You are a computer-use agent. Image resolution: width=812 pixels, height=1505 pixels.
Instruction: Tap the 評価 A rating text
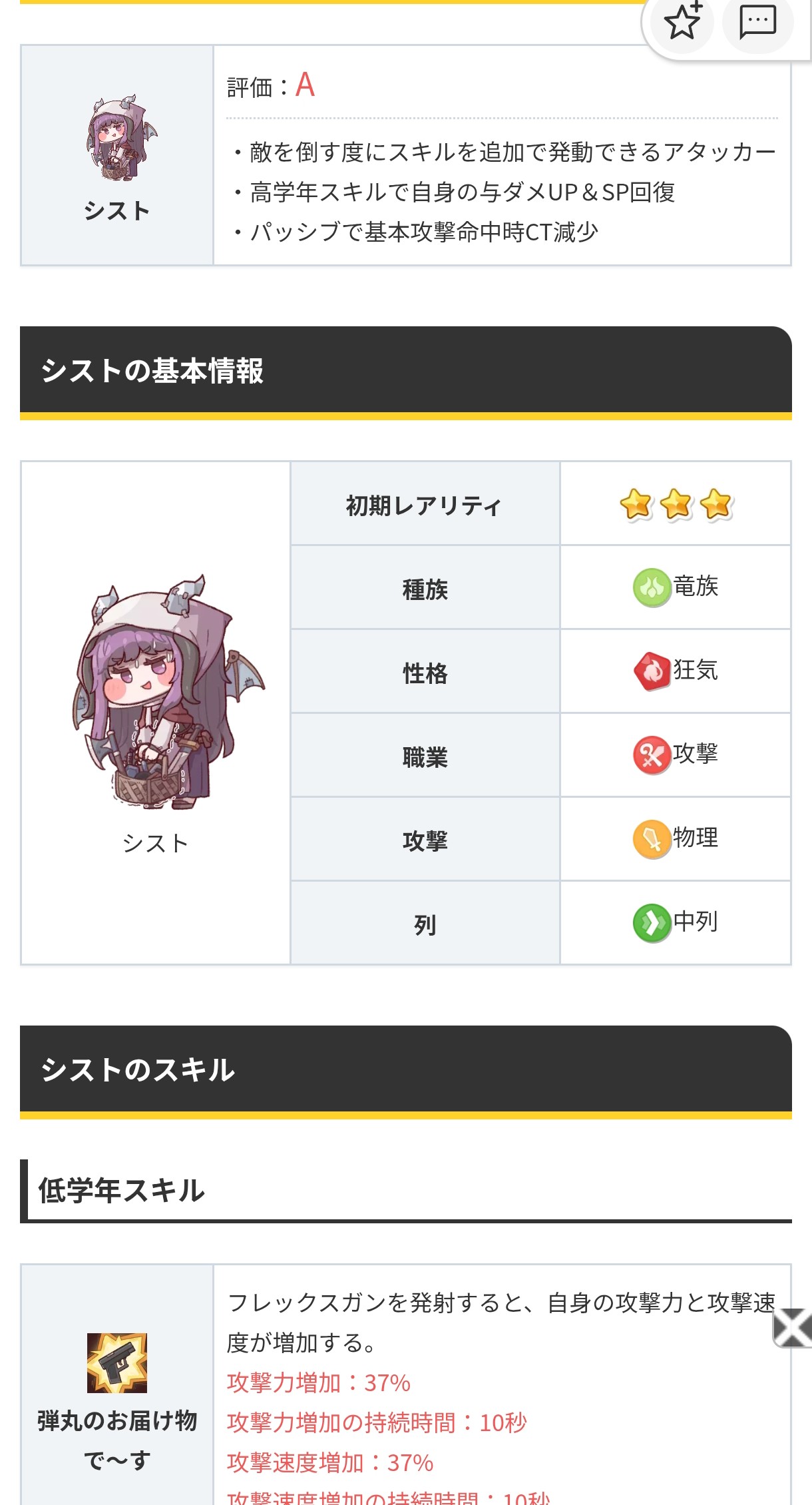271,86
